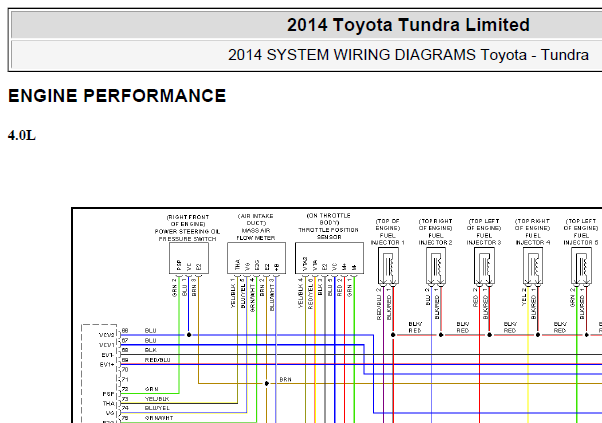Click the 'PSP' terminal label on the dashed module

109,394
